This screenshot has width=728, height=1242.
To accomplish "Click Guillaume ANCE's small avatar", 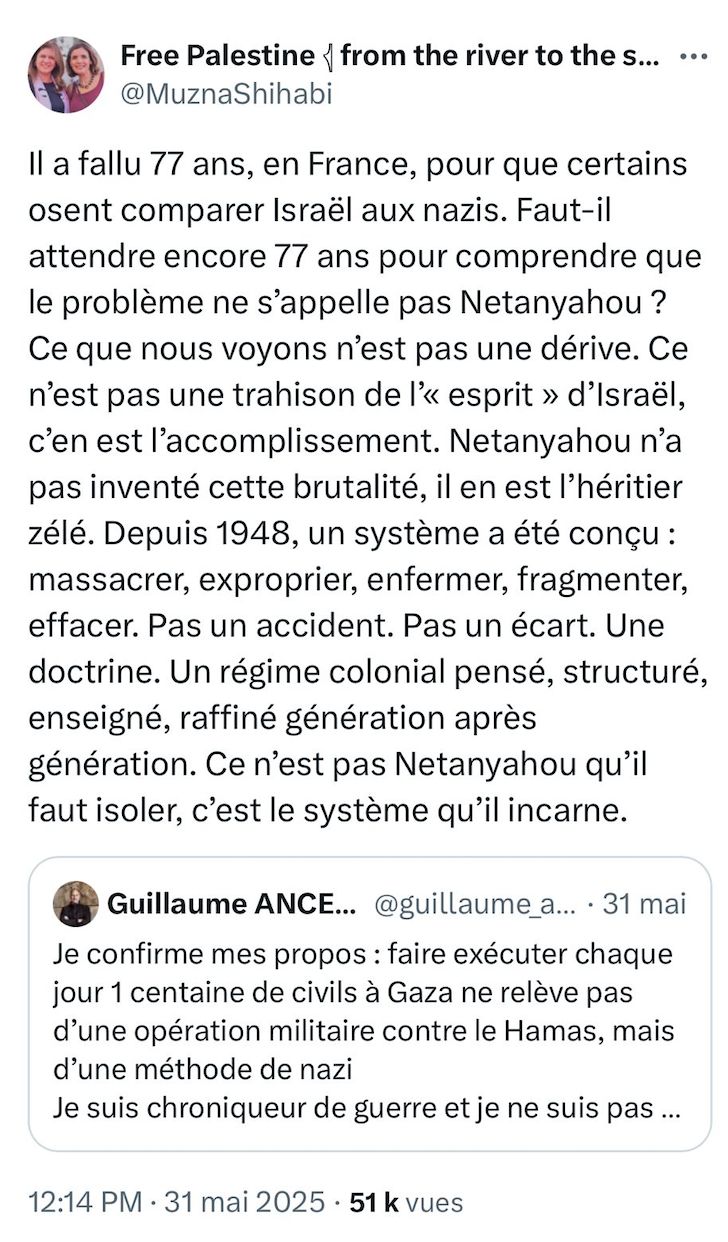I will 76,904.
